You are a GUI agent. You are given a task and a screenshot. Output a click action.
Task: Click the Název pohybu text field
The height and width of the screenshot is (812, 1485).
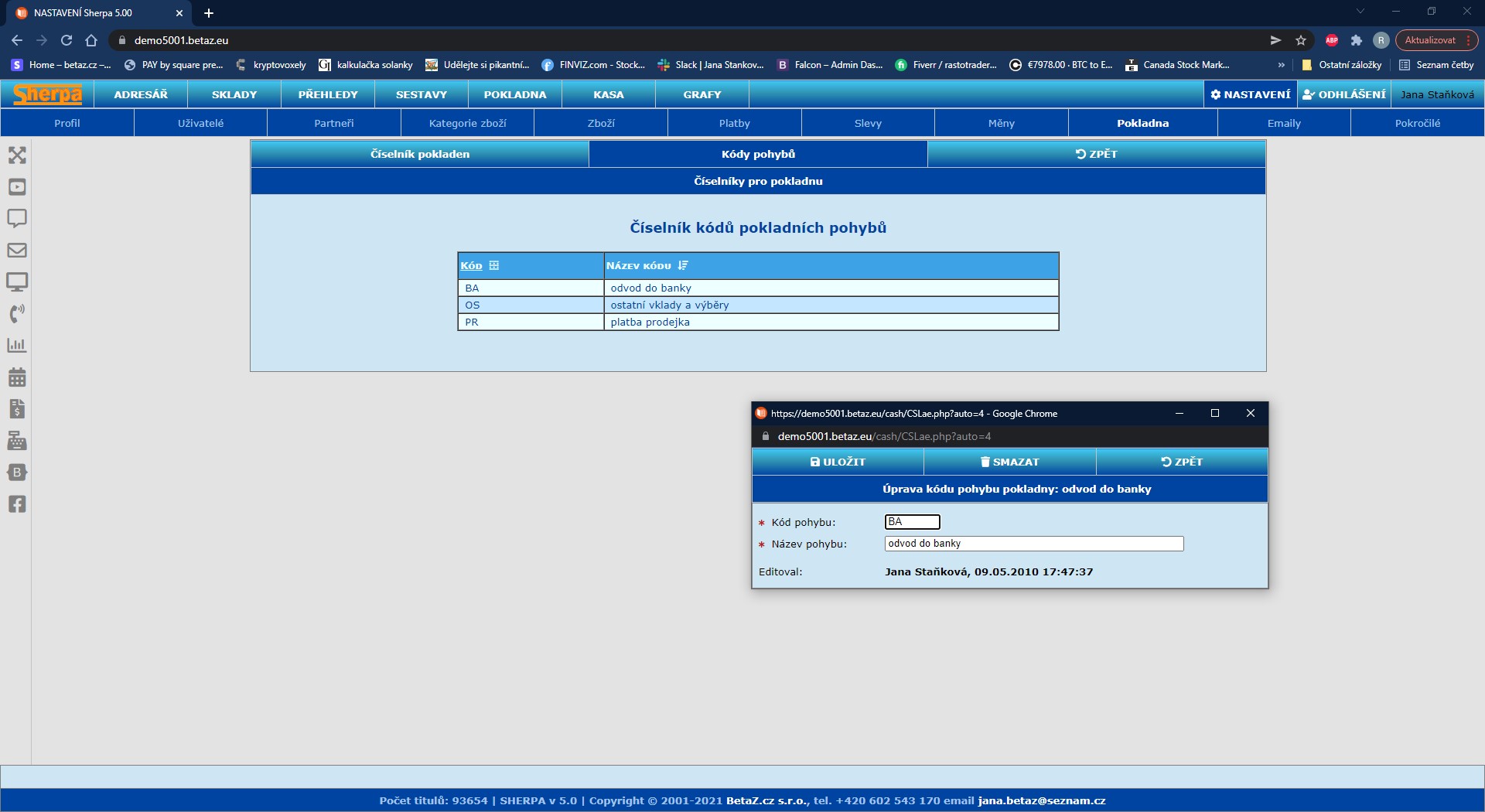coord(1033,544)
